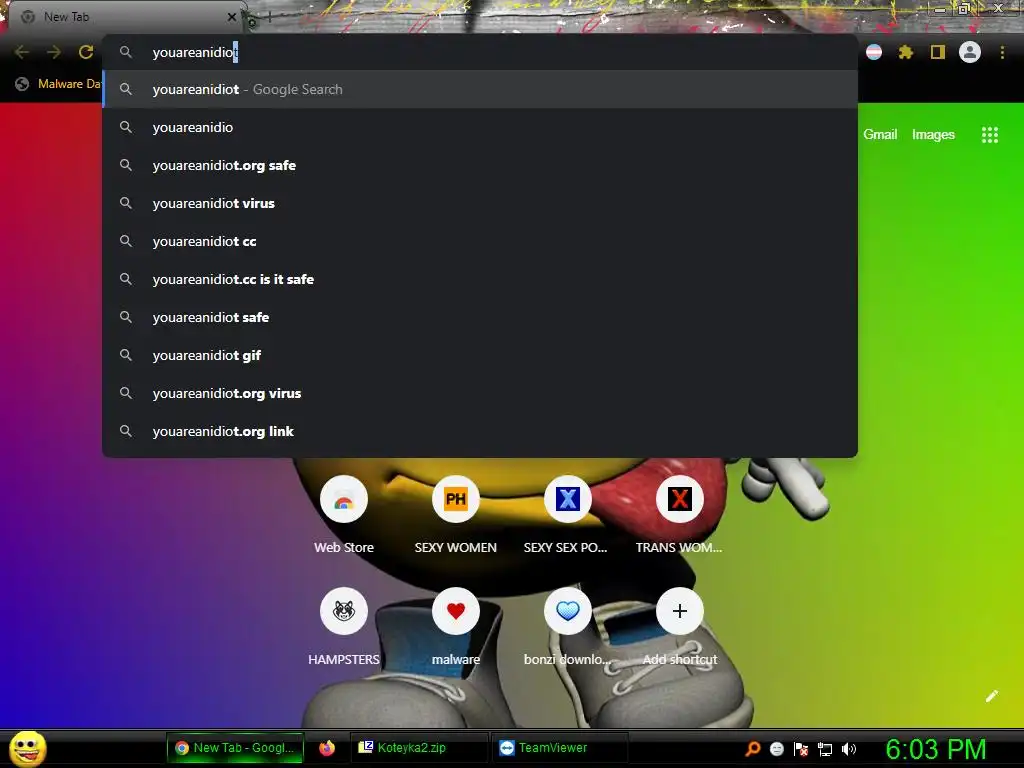Select the 'youareanidio' suggestion
This screenshot has height=768, width=1024.
click(480, 127)
